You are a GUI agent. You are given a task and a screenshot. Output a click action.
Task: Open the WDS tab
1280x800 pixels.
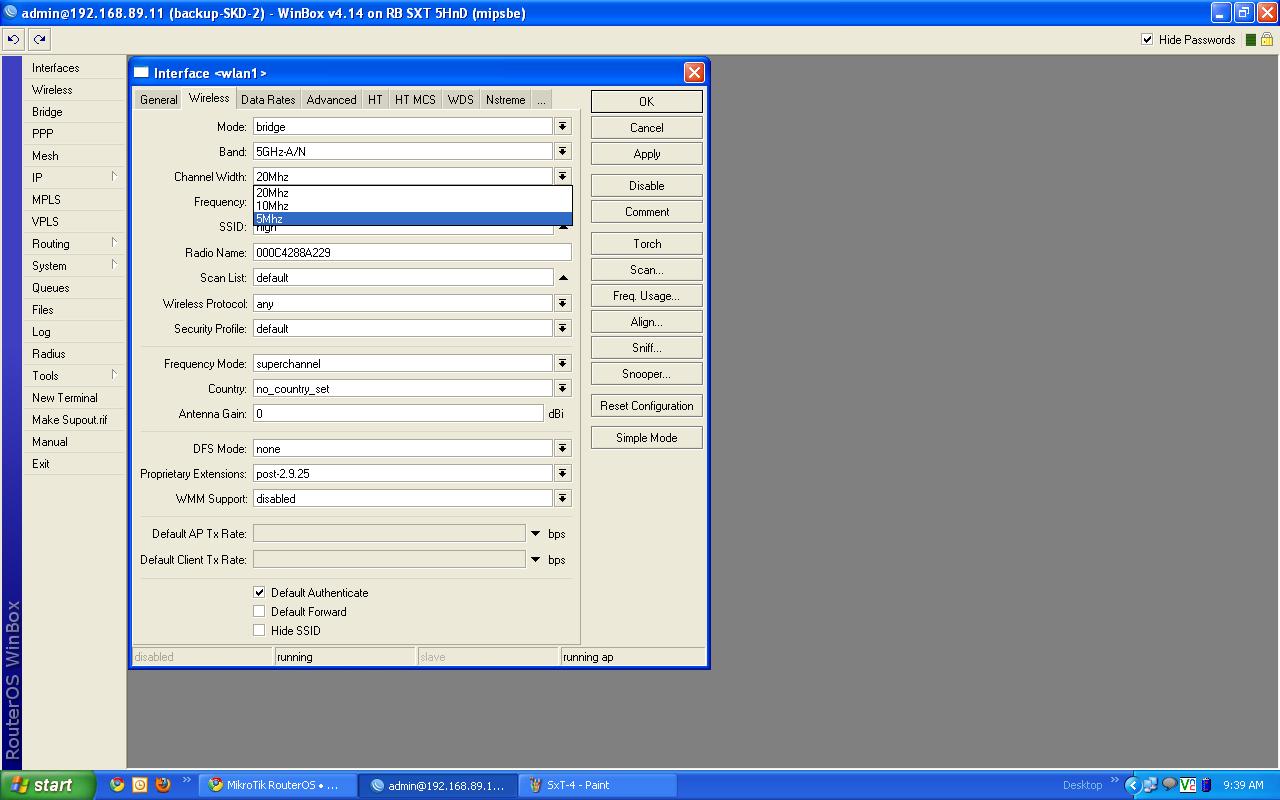[x=460, y=99]
